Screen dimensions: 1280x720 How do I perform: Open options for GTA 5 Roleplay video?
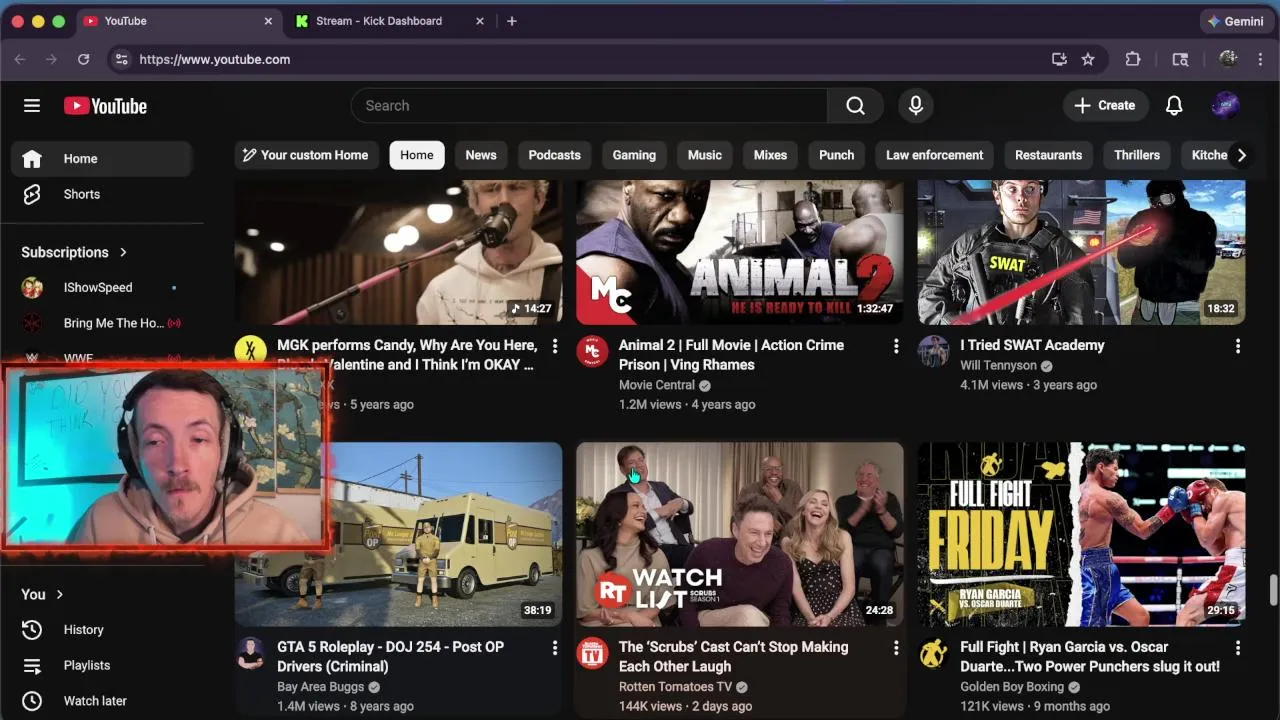[555, 648]
